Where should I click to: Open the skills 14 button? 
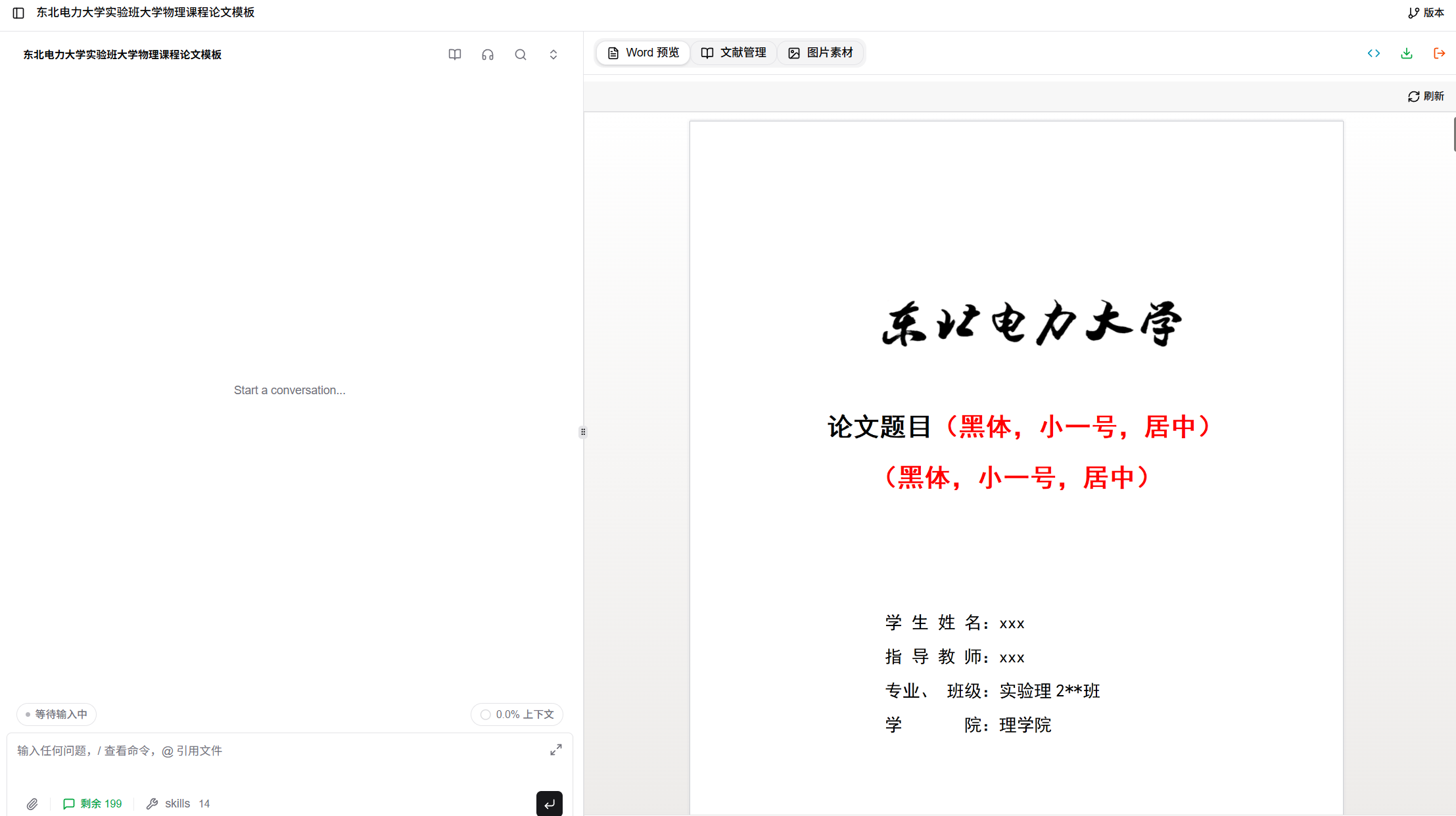pyautogui.click(x=177, y=804)
